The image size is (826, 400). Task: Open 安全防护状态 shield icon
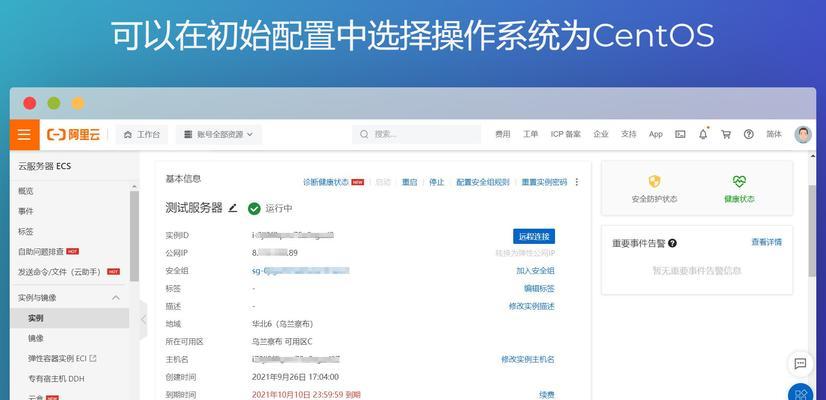point(654,182)
